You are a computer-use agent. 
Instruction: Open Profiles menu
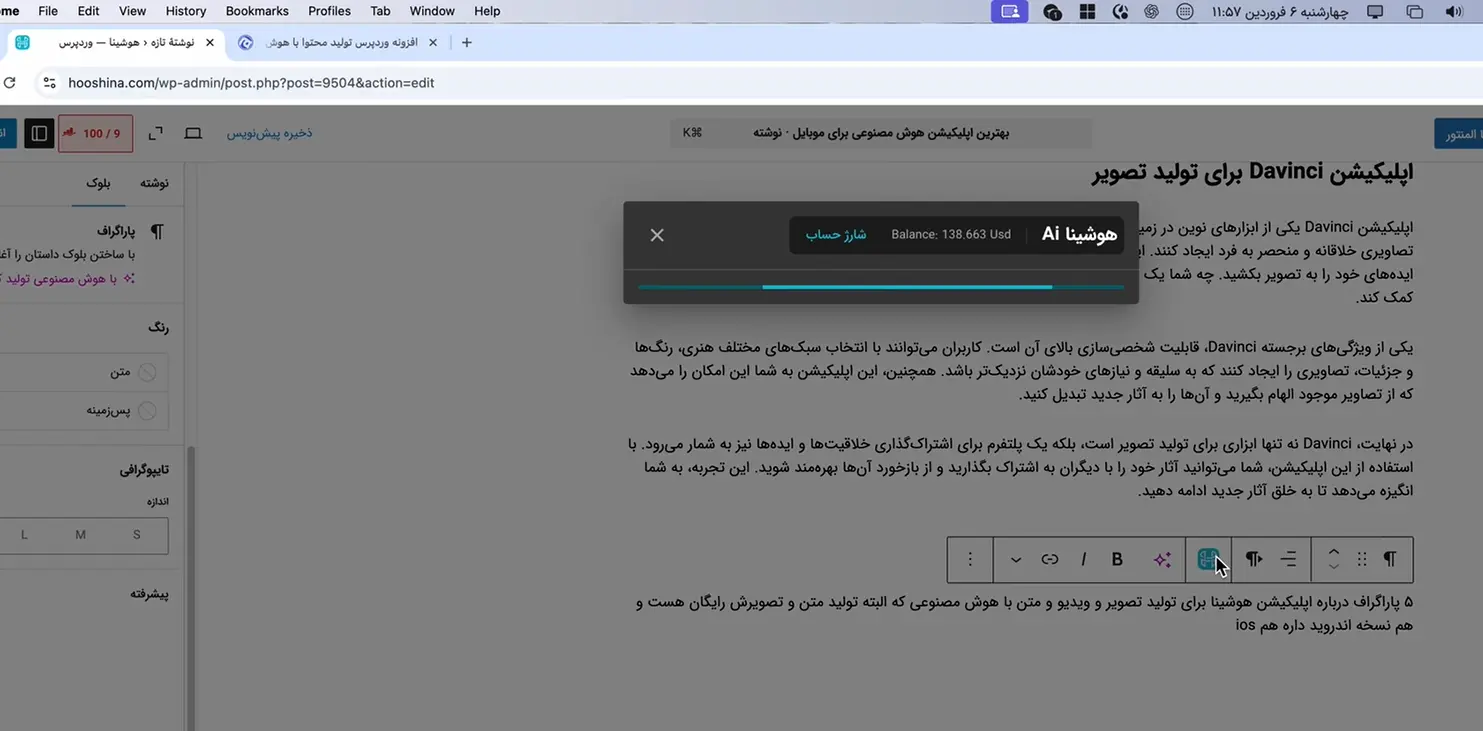pyautogui.click(x=329, y=11)
